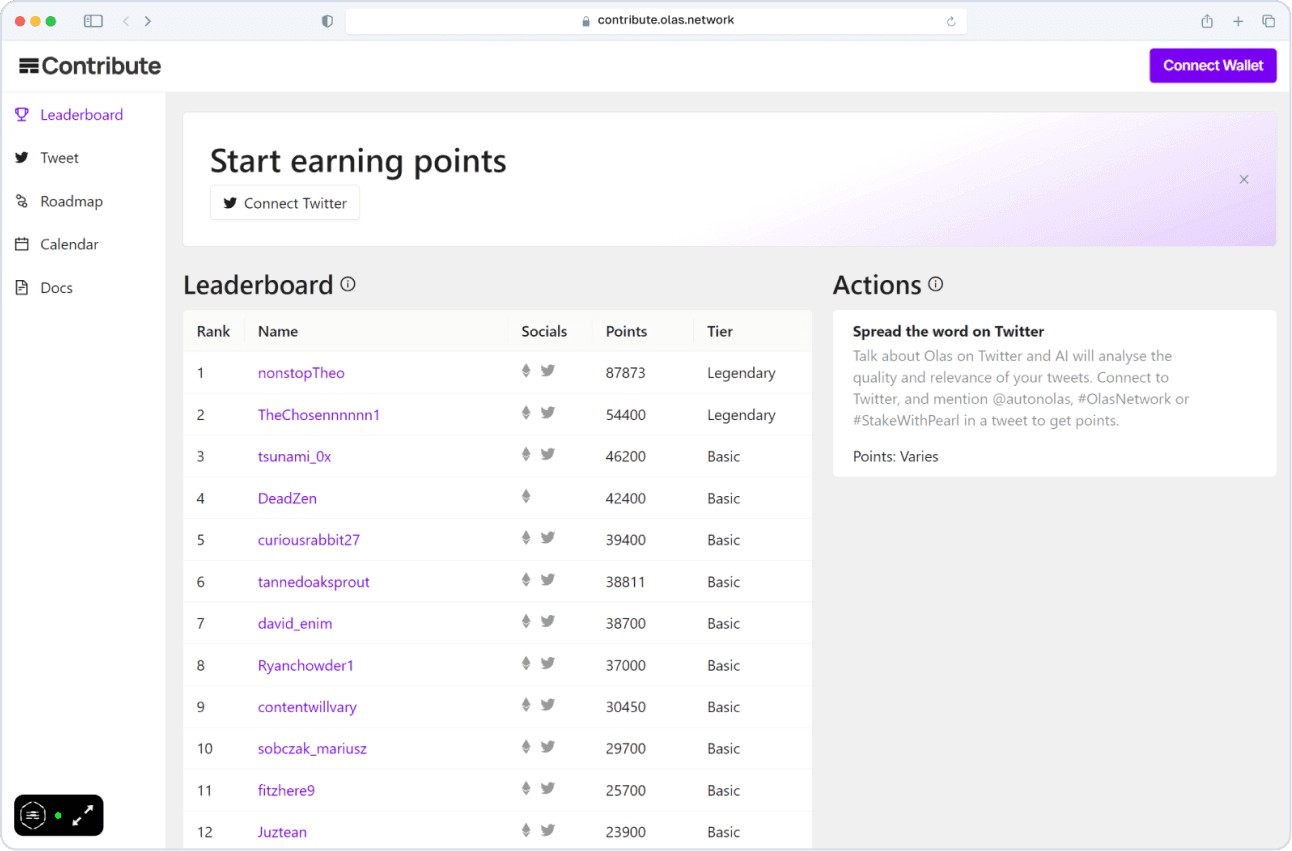Click contentwillvary's Ethereum icon

click(526, 705)
